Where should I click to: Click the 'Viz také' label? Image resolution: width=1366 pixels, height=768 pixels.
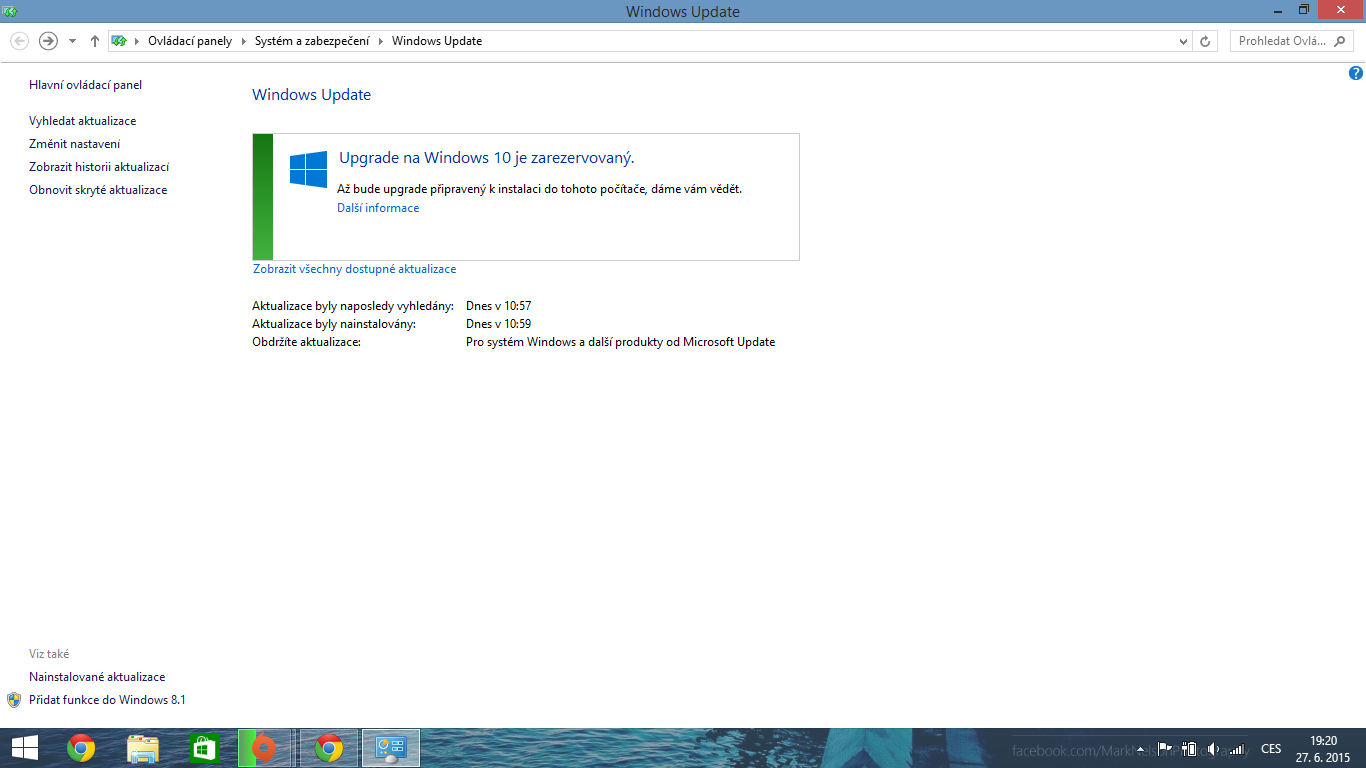click(x=49, y=654)
